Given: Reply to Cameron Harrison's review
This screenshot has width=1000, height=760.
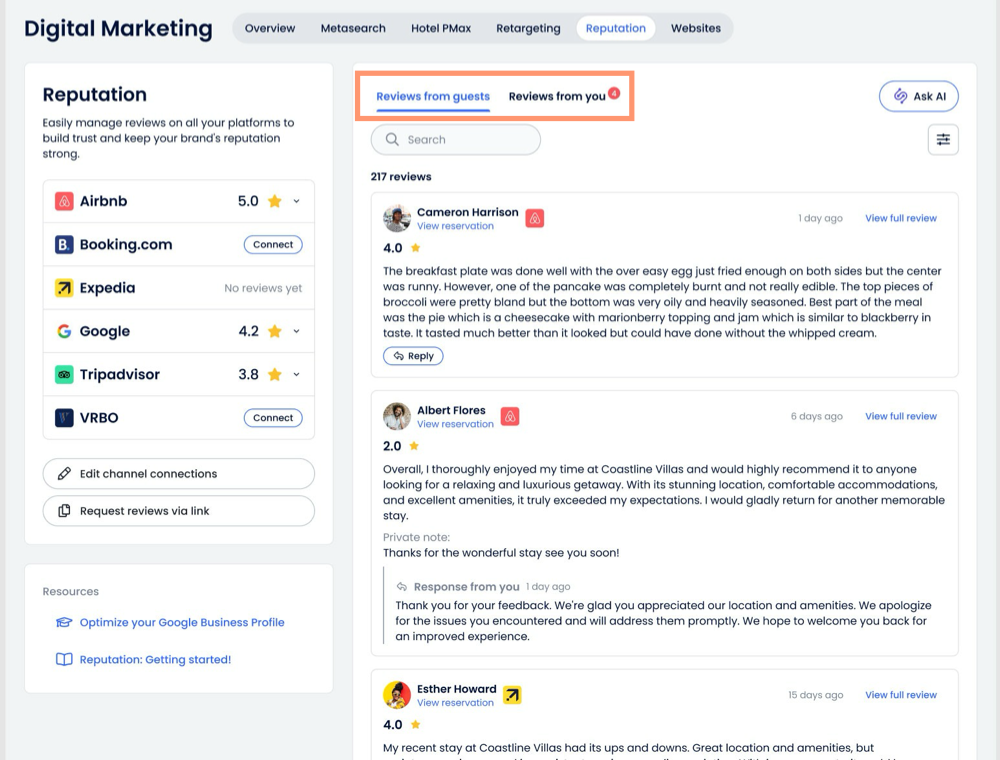Looking at the screenshot, I should click(x=413, y=356).
